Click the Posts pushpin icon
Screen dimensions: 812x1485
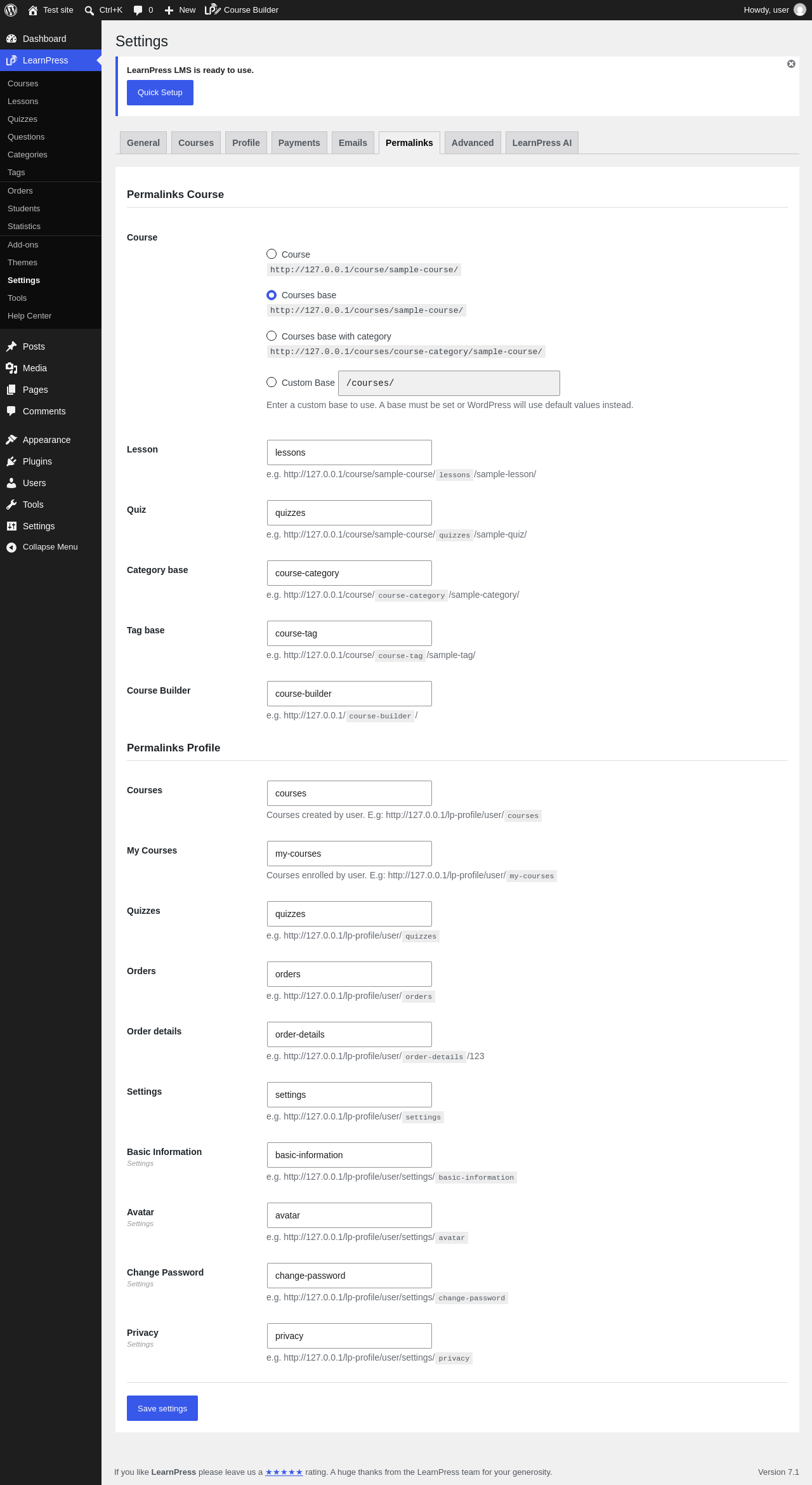point(11,346)
